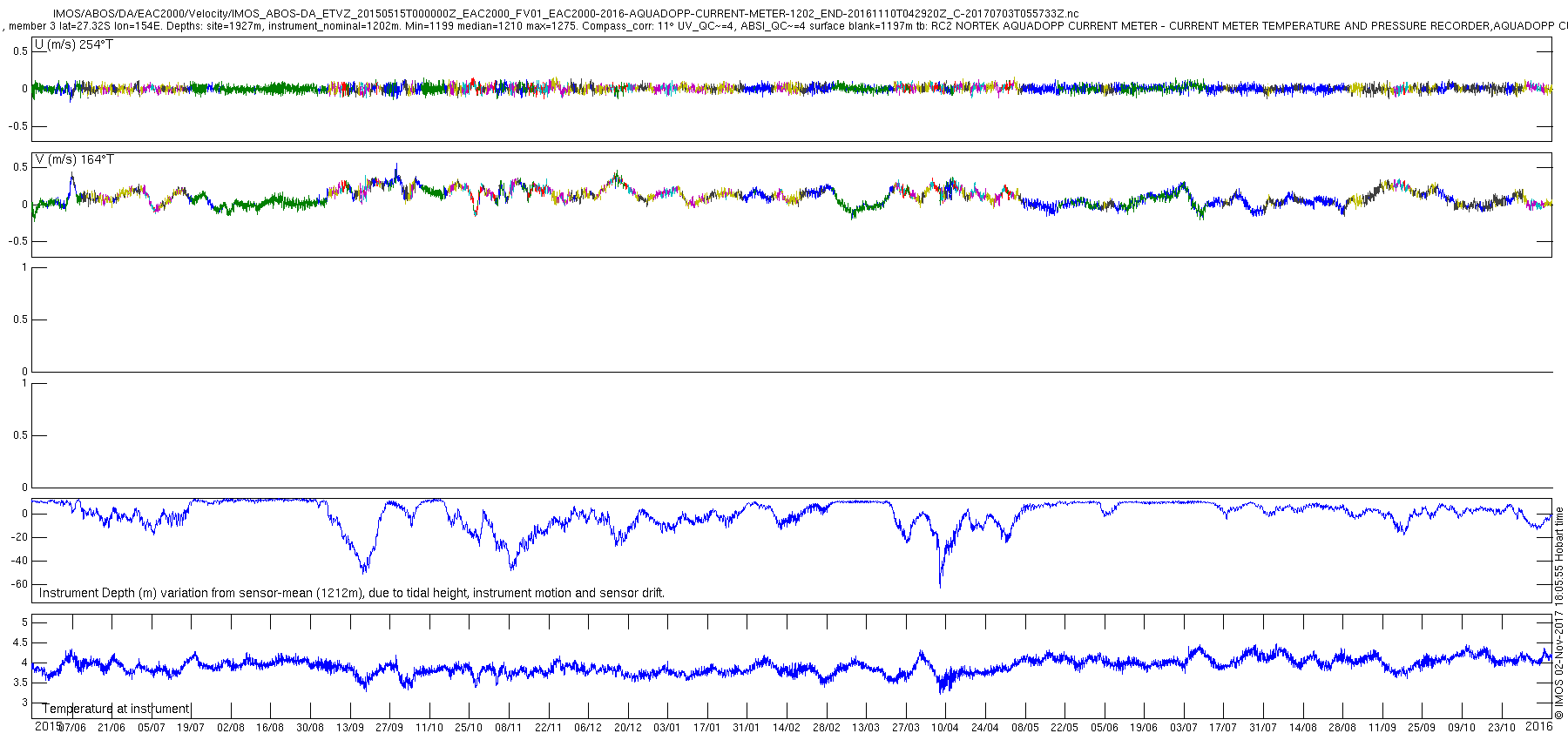Click the '09/10' date tick label
The width and height of the screenshot is (1568, 740).
(x=1462, y=728)
